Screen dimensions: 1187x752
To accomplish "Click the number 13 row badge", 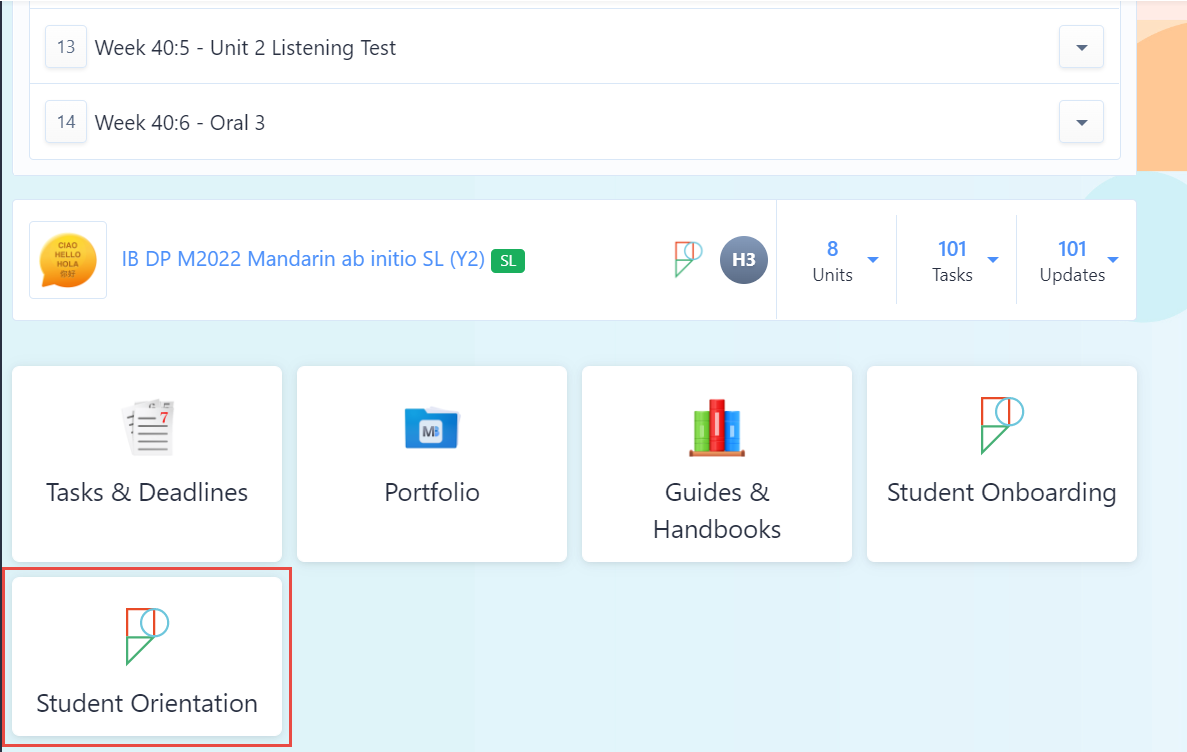I will click(66, 47).
